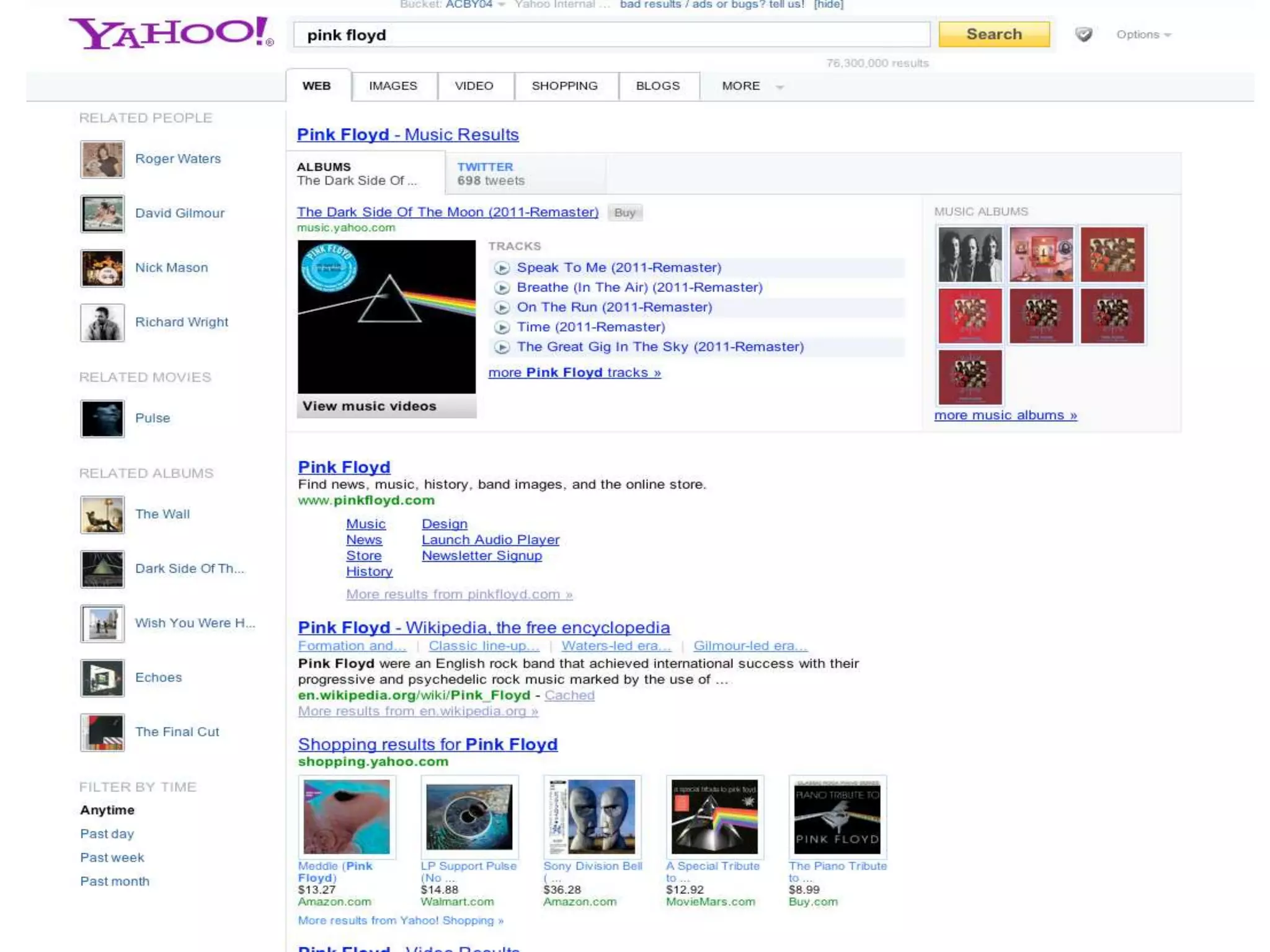
Task: Click the Meddle shopping product image
Action: 347,816
